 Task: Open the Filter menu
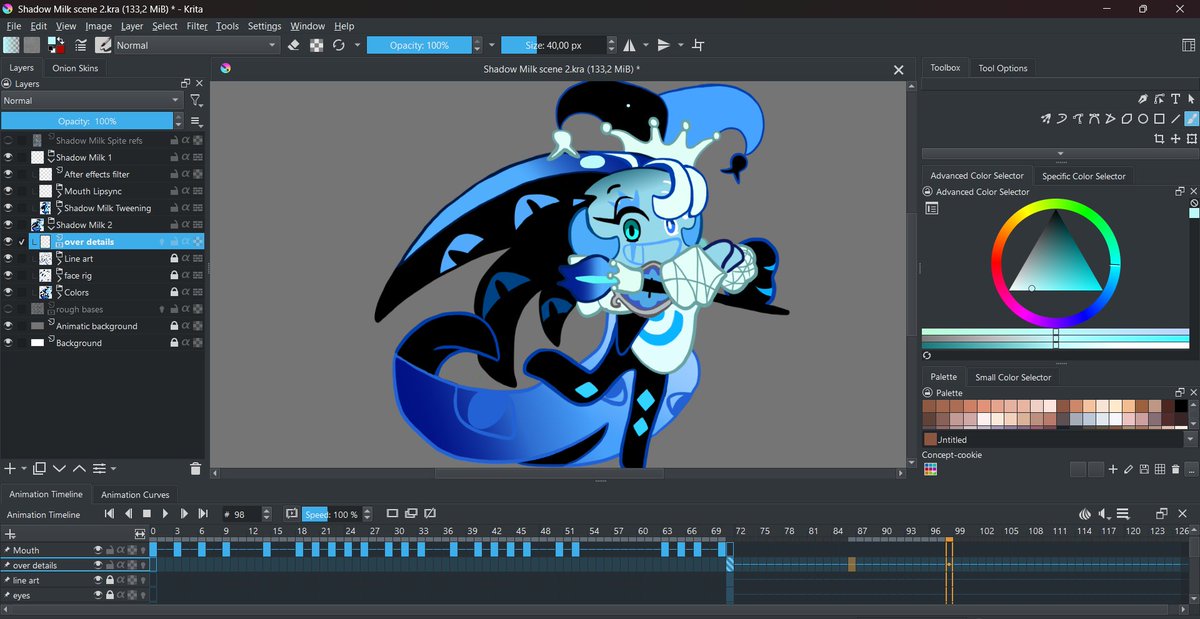[197, 26]
